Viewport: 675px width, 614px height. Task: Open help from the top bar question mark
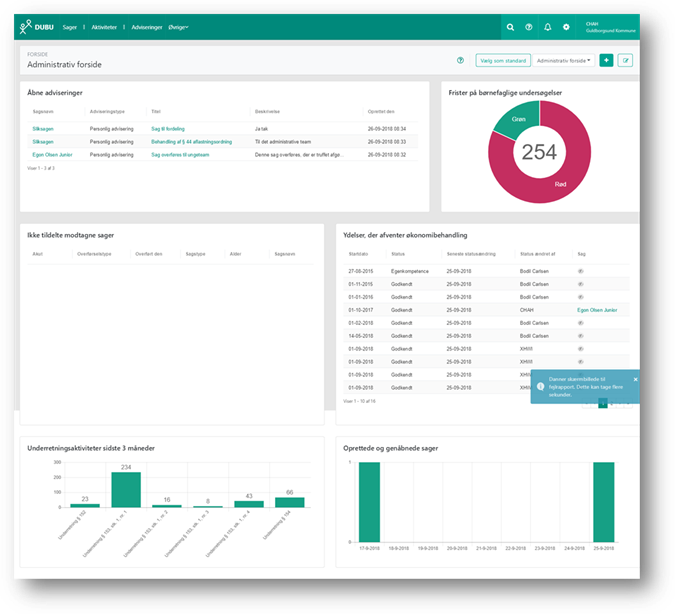(529, 27)
